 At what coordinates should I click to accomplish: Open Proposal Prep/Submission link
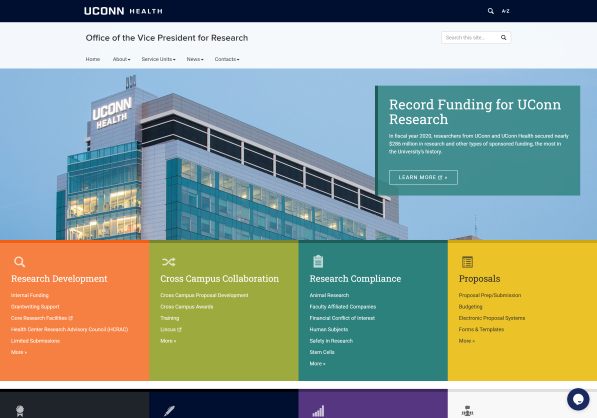tap(490, 295)
